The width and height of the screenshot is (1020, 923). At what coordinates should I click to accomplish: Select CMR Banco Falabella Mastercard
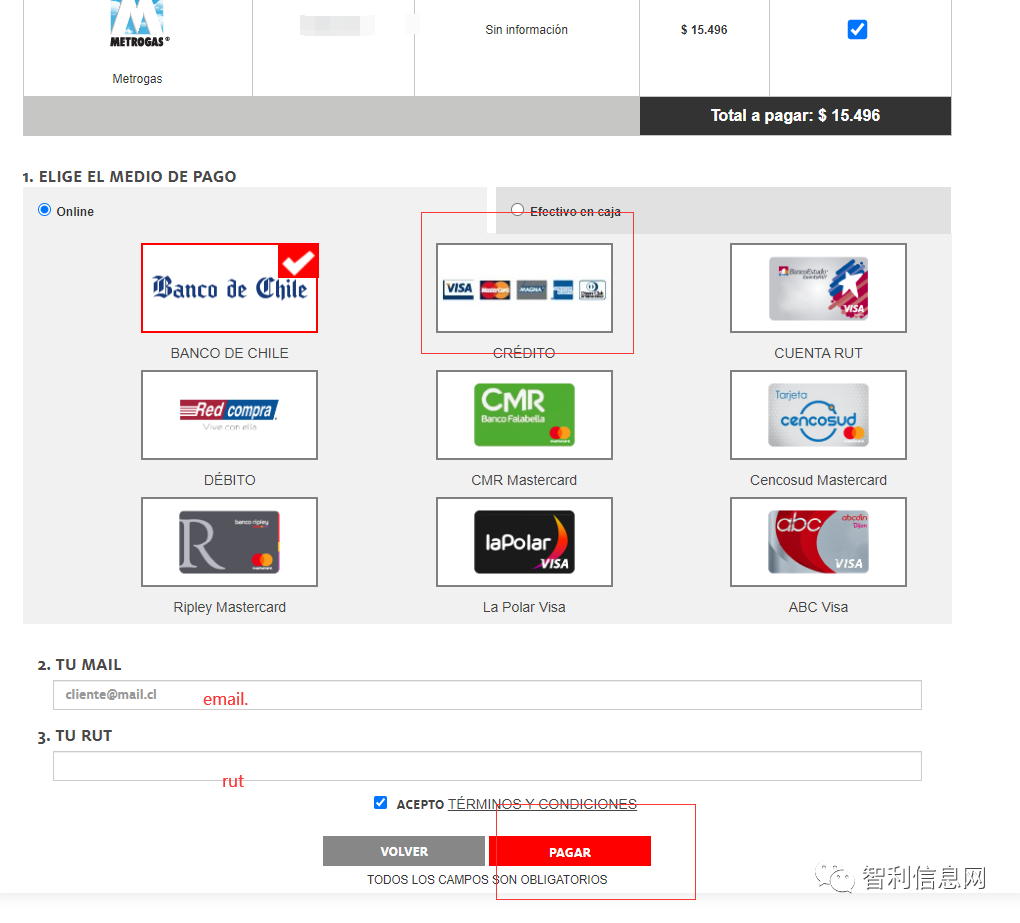(524, 415)
